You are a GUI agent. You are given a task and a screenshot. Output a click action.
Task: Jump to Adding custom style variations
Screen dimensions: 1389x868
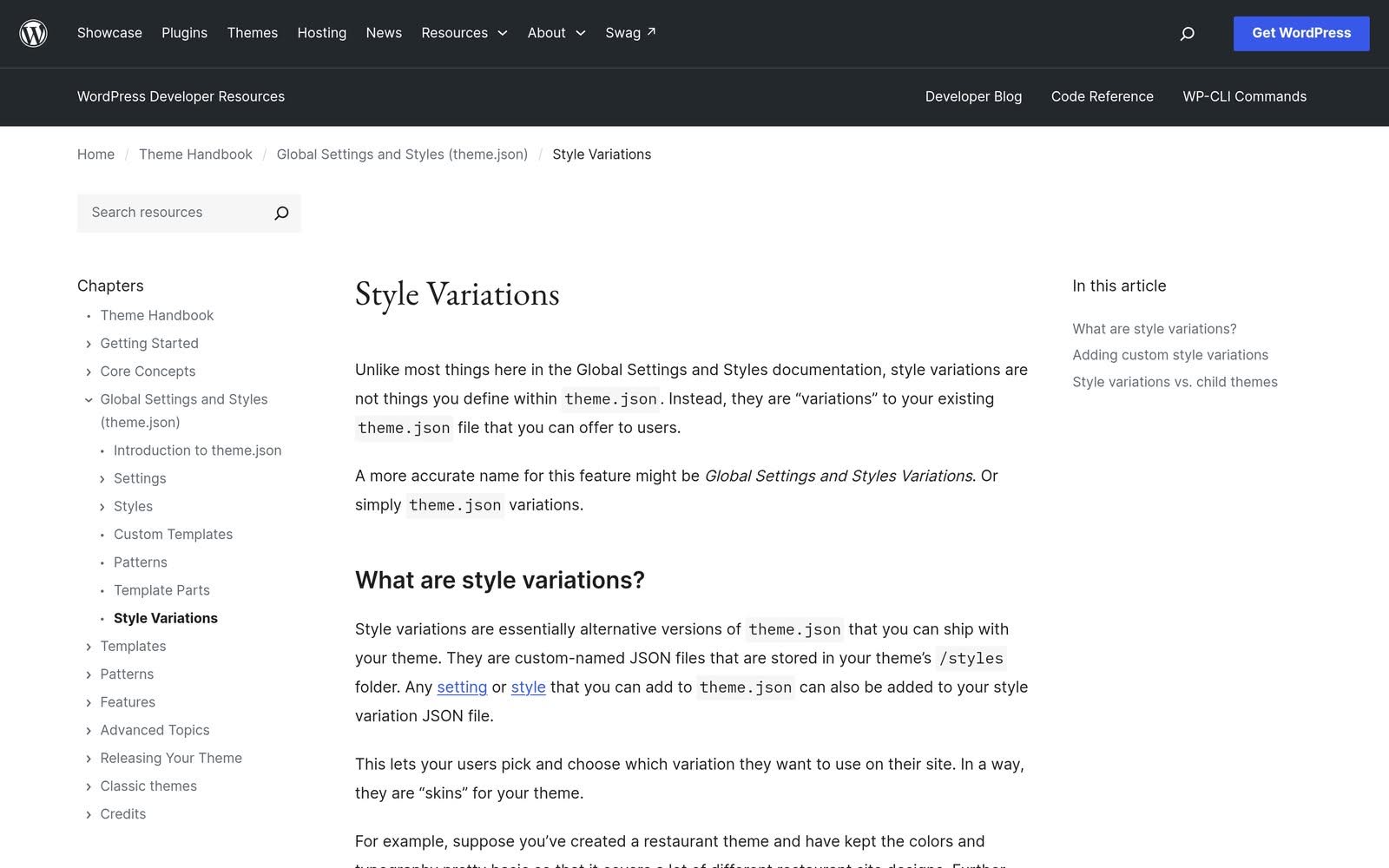pyautogui.click(x=1170, y=355)
